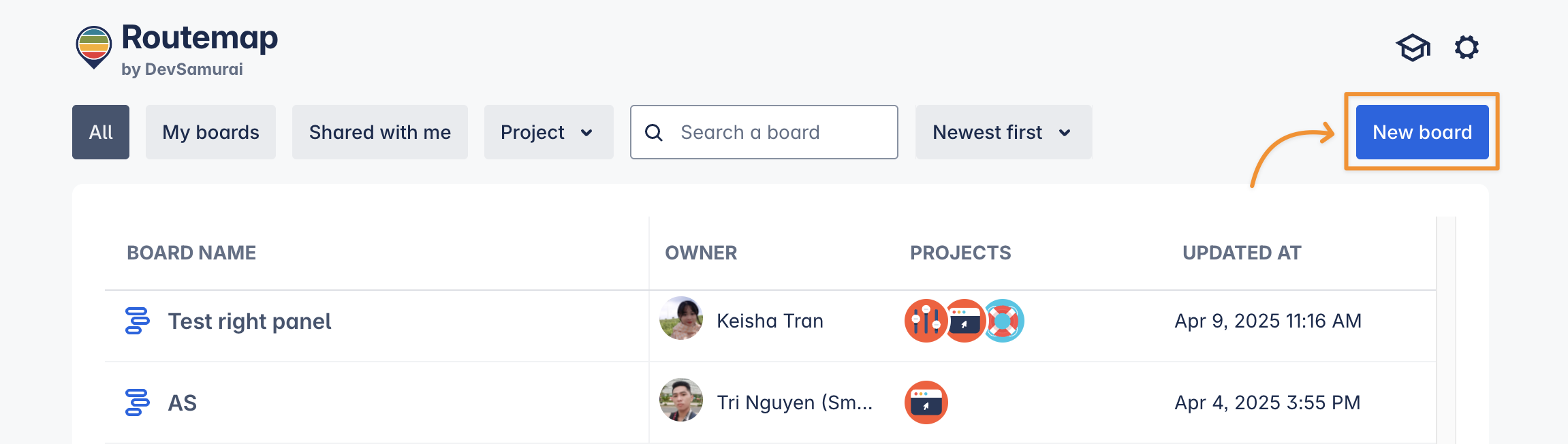Click the magnifier icon in search box
Viewport: 1568px width, 444px height.
point(654,133)
